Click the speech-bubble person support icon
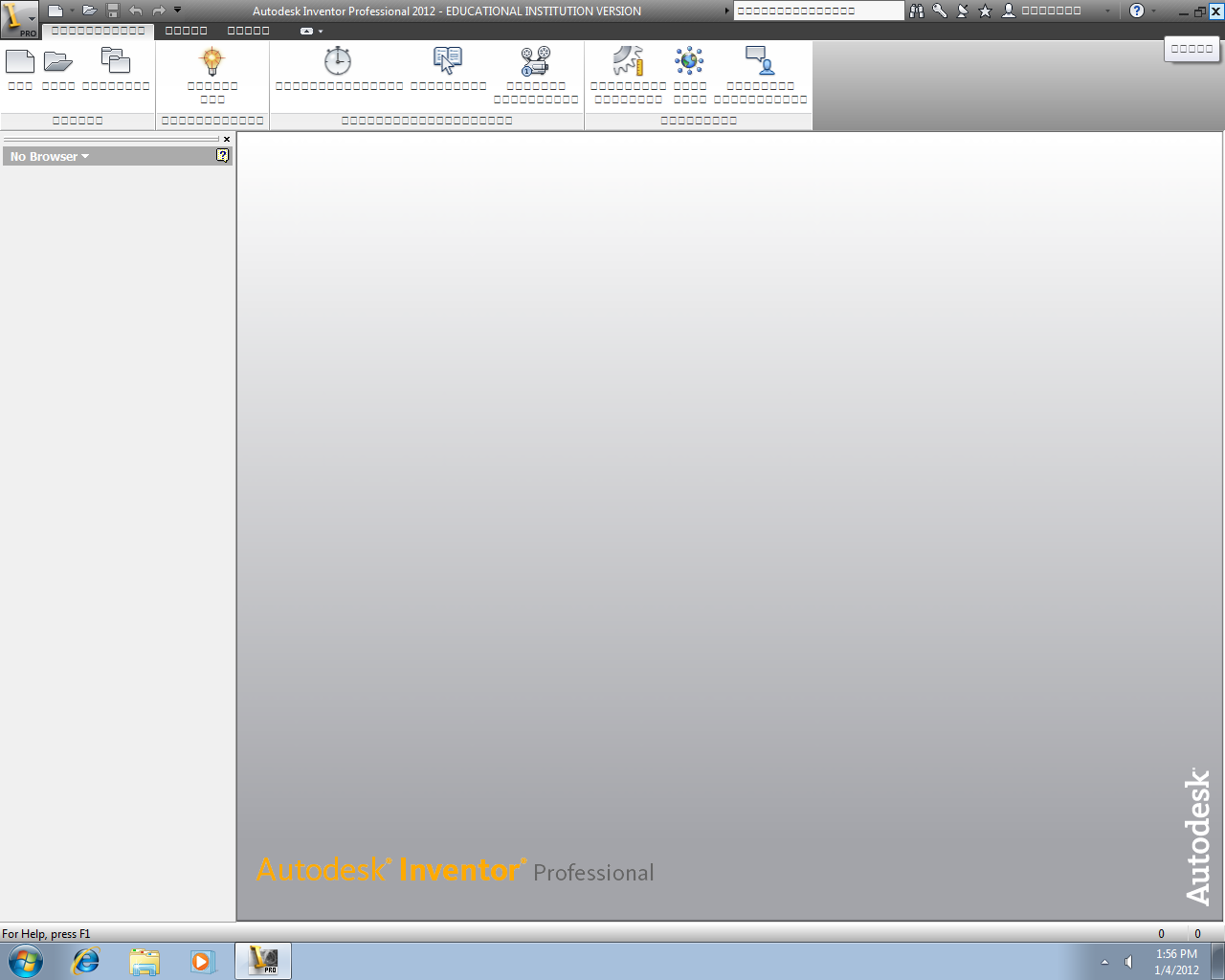This screenshot has height=980, width=1225. (x=760, y=61)
